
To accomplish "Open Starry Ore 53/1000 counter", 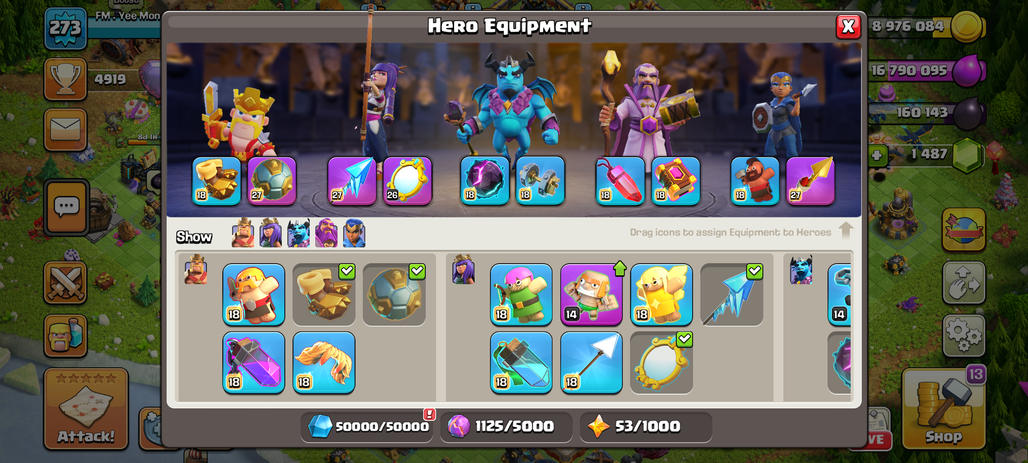I will pyautogui.click(x=646, y=427).
